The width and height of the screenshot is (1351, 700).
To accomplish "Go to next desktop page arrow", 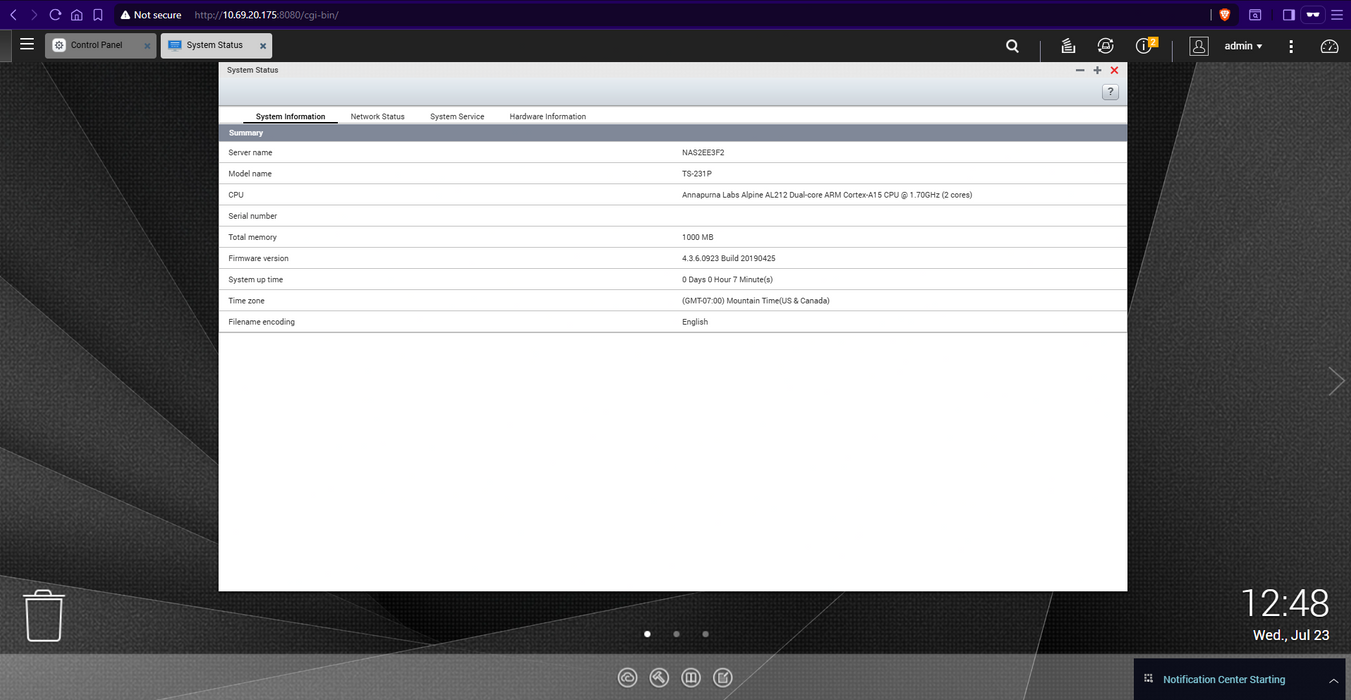I will click(x=1336, y=381).
